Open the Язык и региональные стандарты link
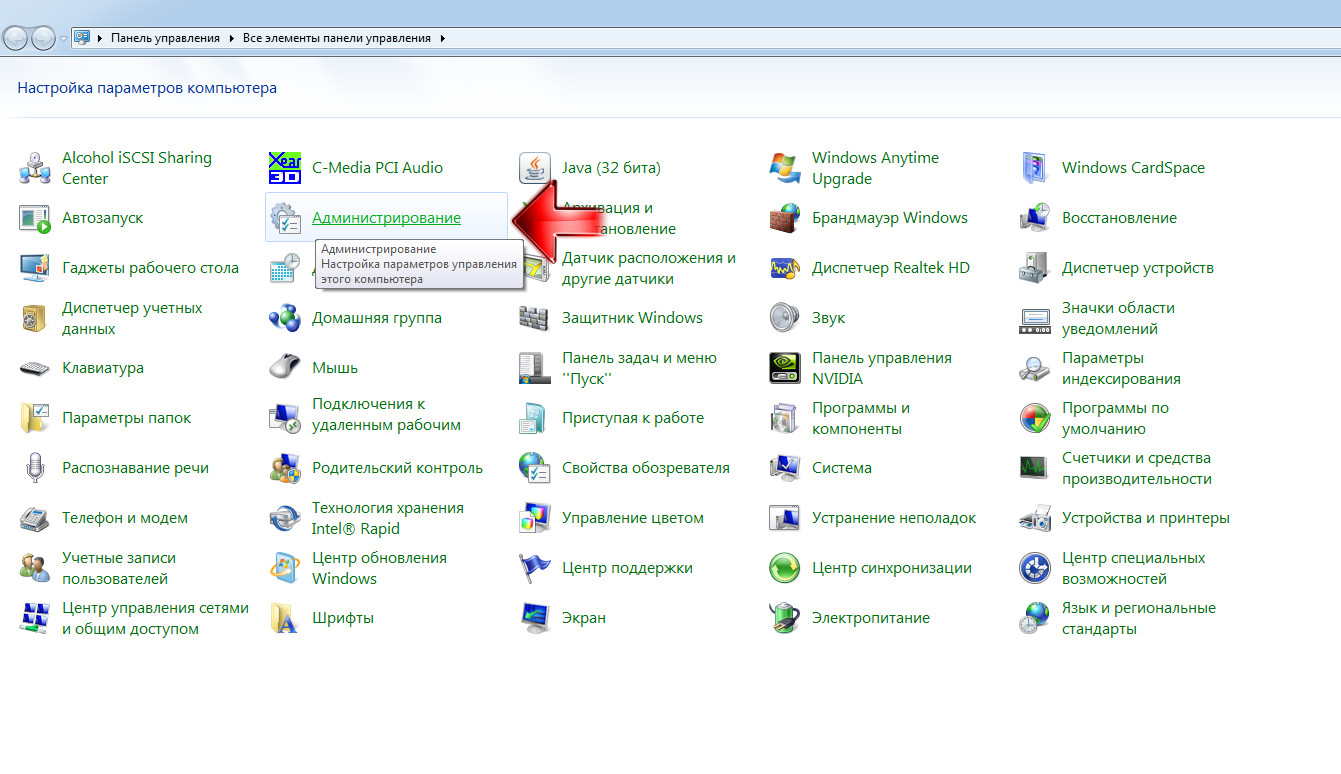1341x774 pixels. [x=1139, y=618]
